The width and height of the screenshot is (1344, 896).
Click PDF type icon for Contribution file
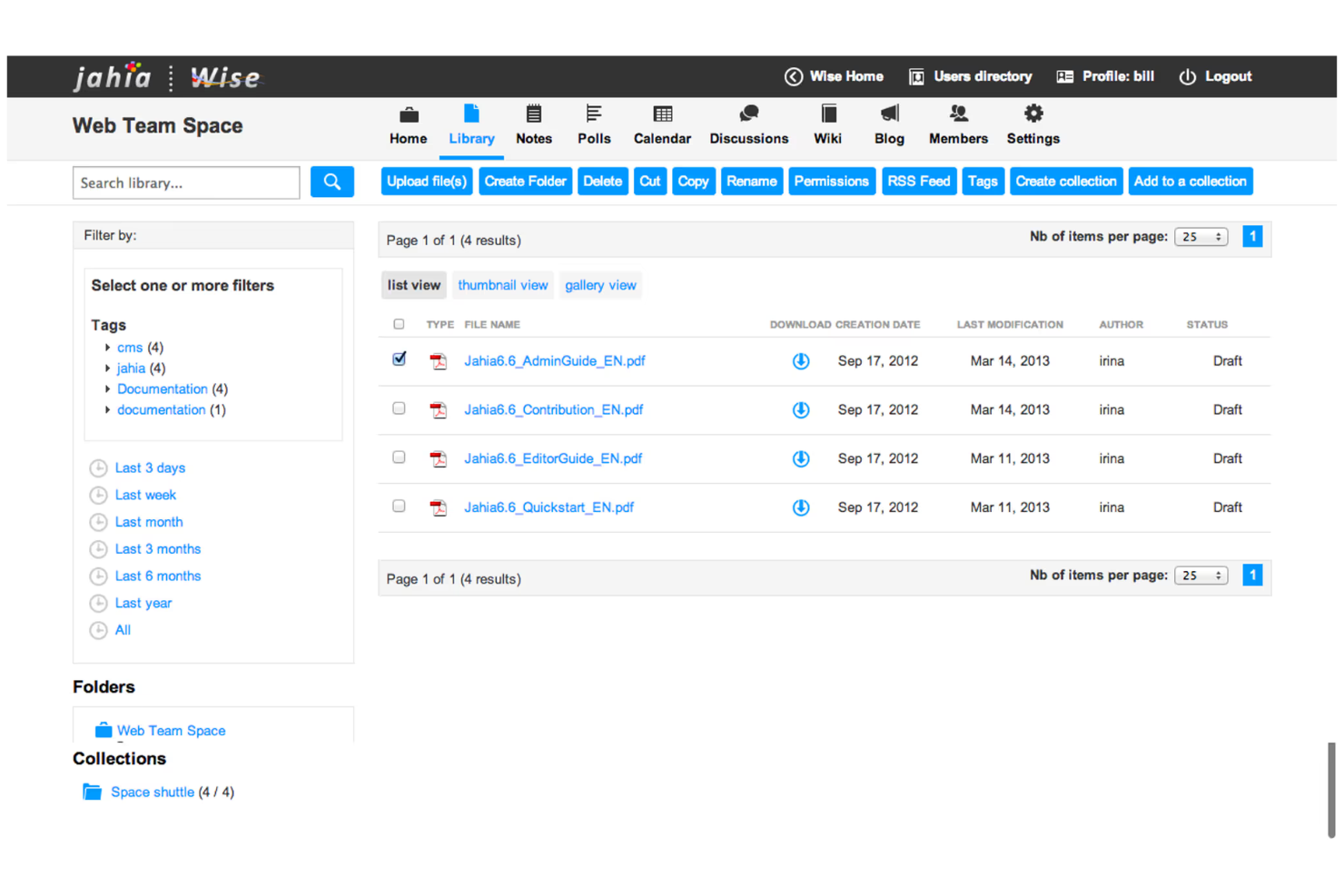coord(439,410)
